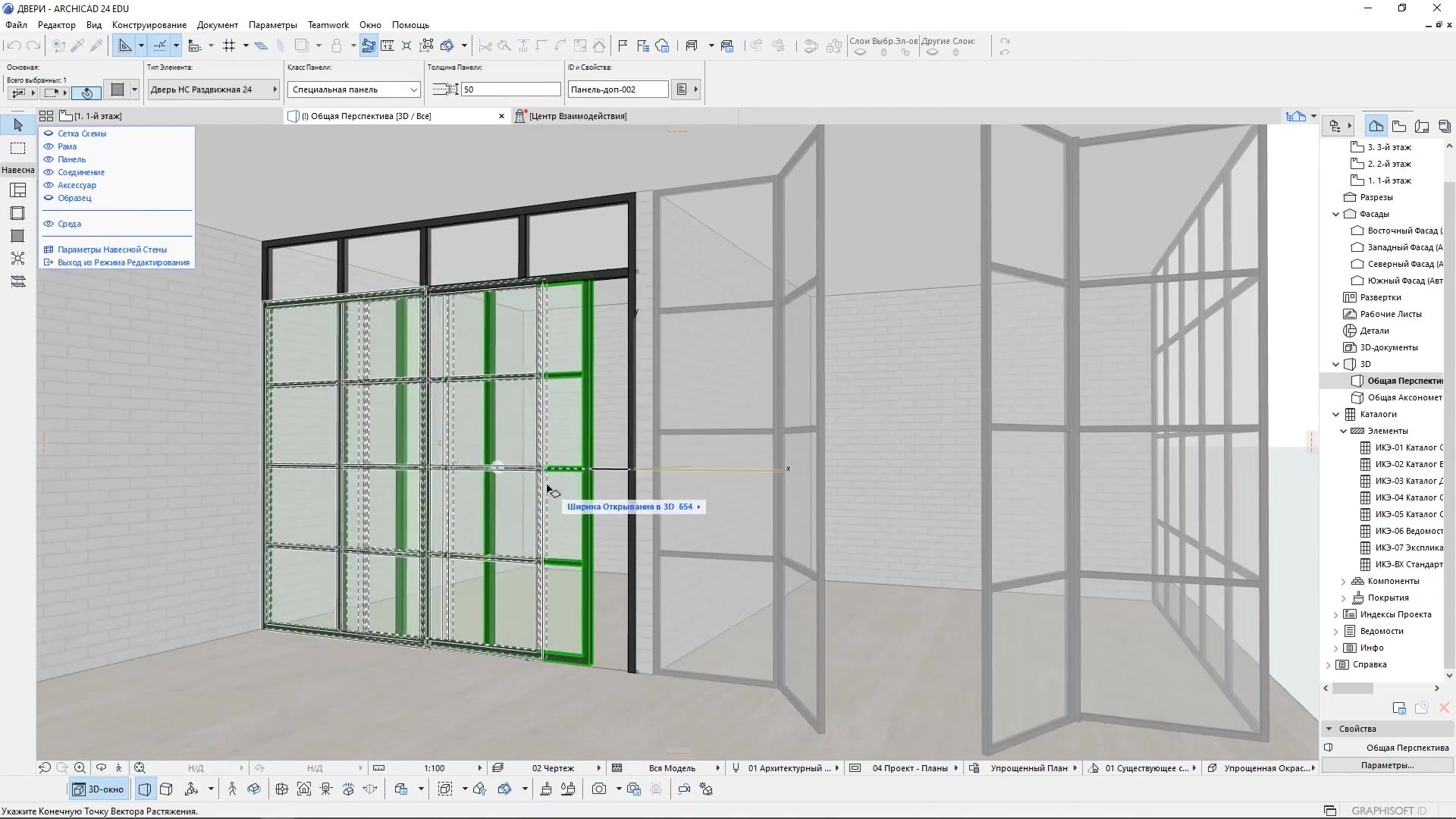The height and width of the screenshot is (819, 1456).
Task: Open the Project Map icon in navigator
Action: (x=1376, y=126)
